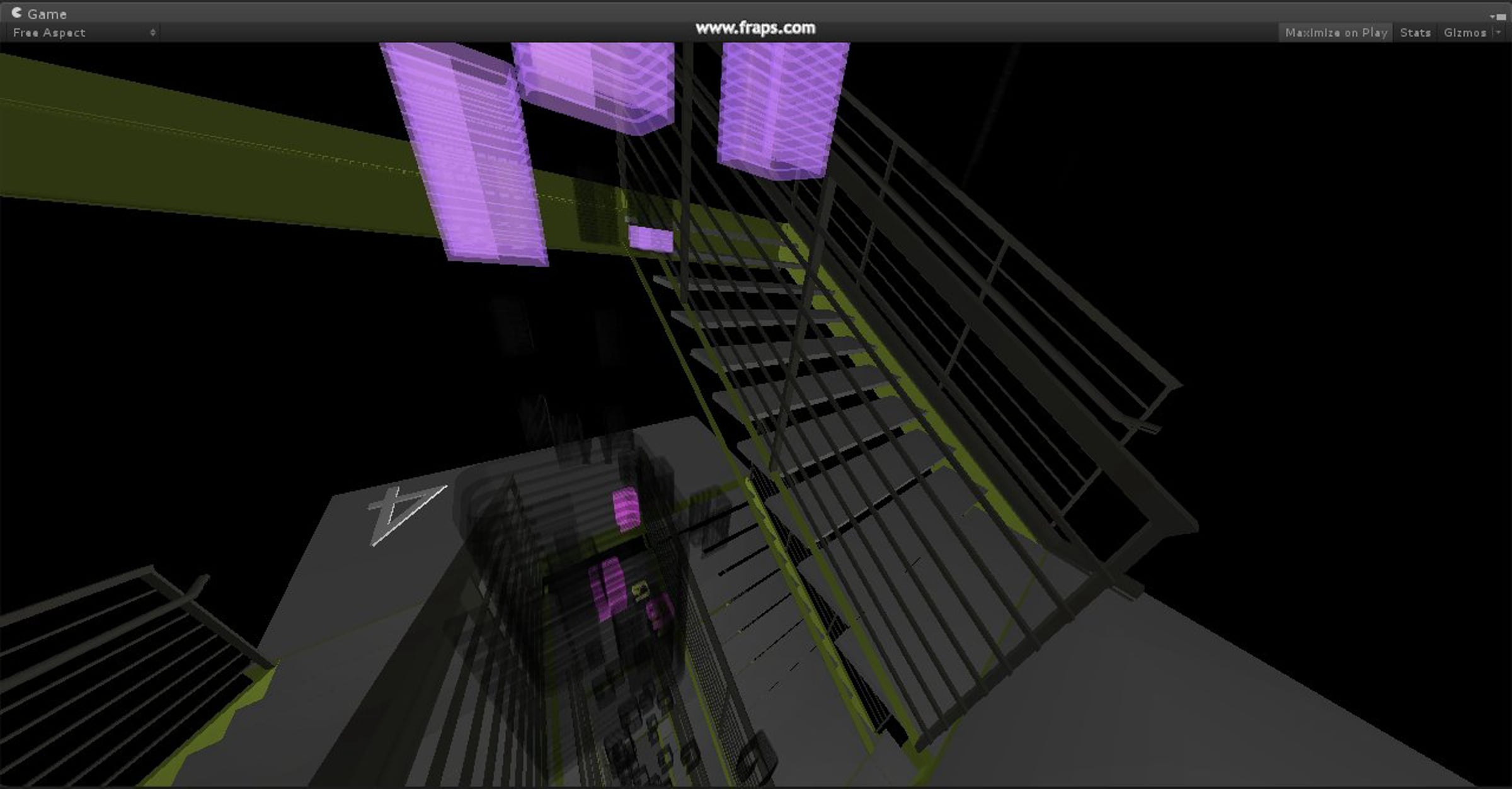Click the www.fraps.com overlay text
Screen dimensions: 1512x789
[755, 28]
